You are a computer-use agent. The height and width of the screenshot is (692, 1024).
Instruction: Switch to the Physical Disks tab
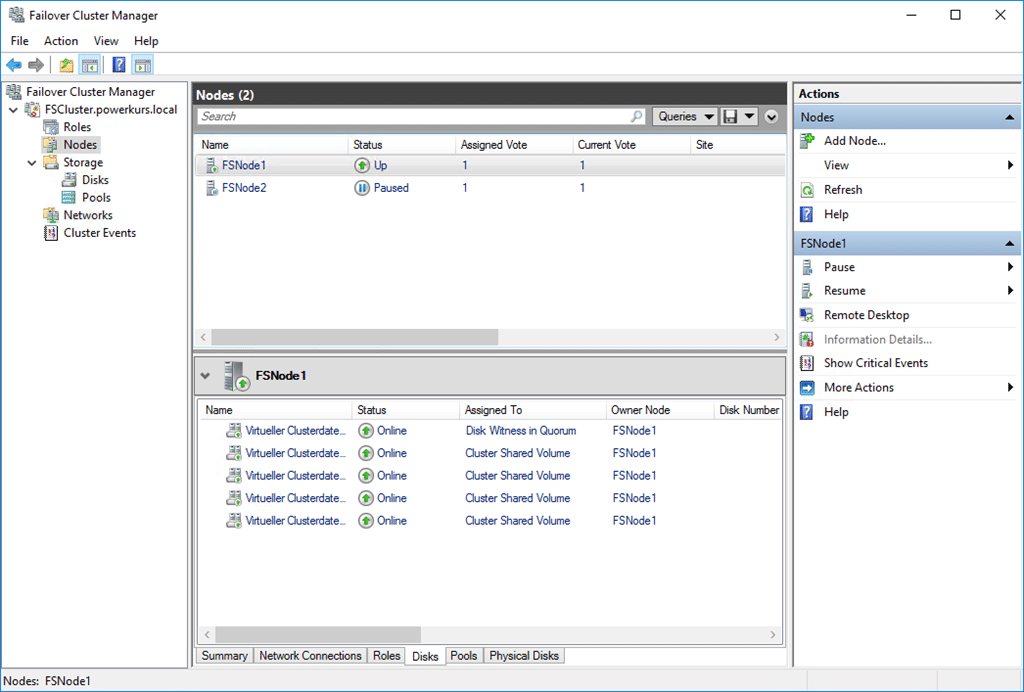pyautogui.click(x=524, y=655)
